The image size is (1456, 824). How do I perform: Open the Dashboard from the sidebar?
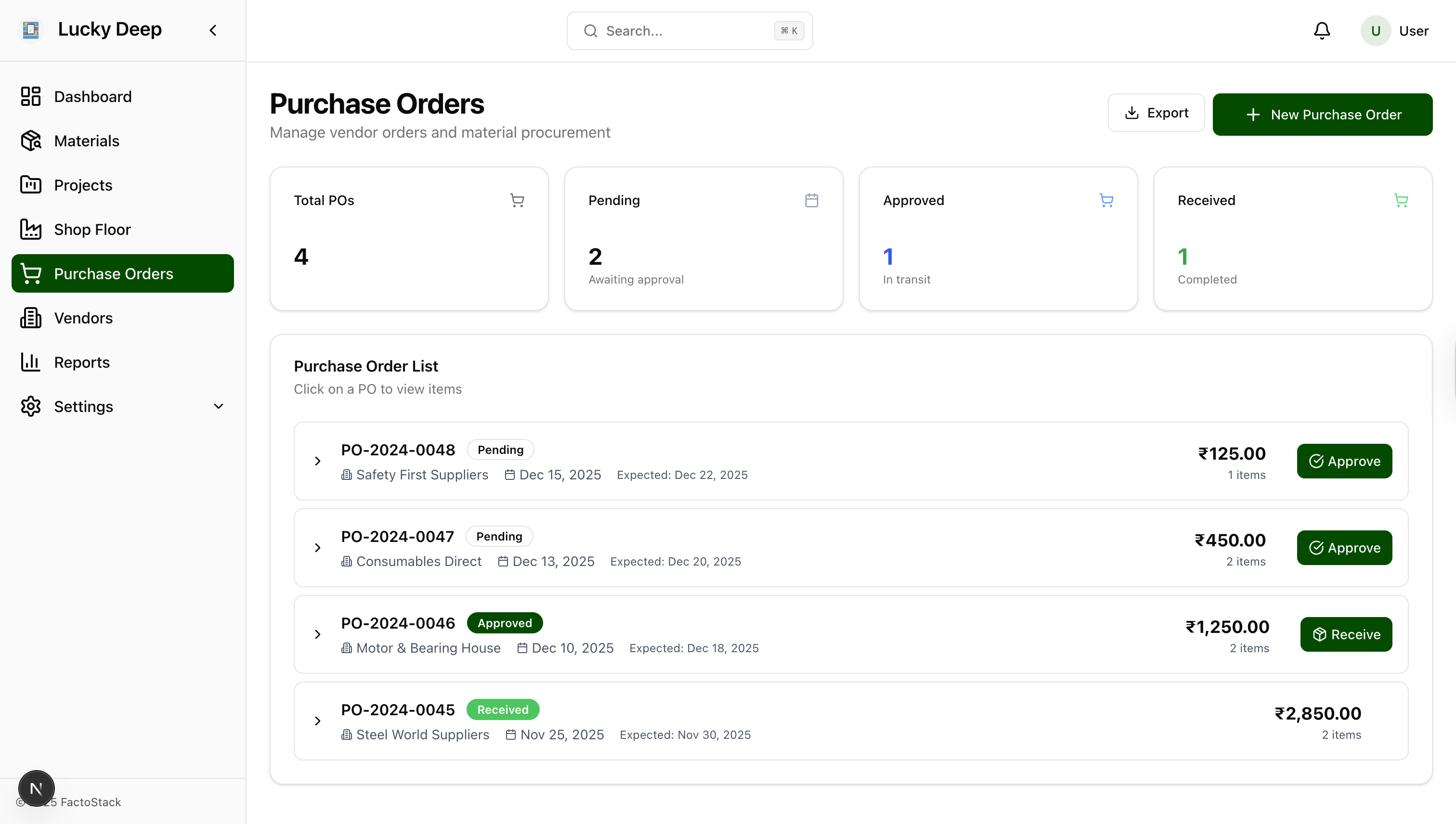(30, 96)
